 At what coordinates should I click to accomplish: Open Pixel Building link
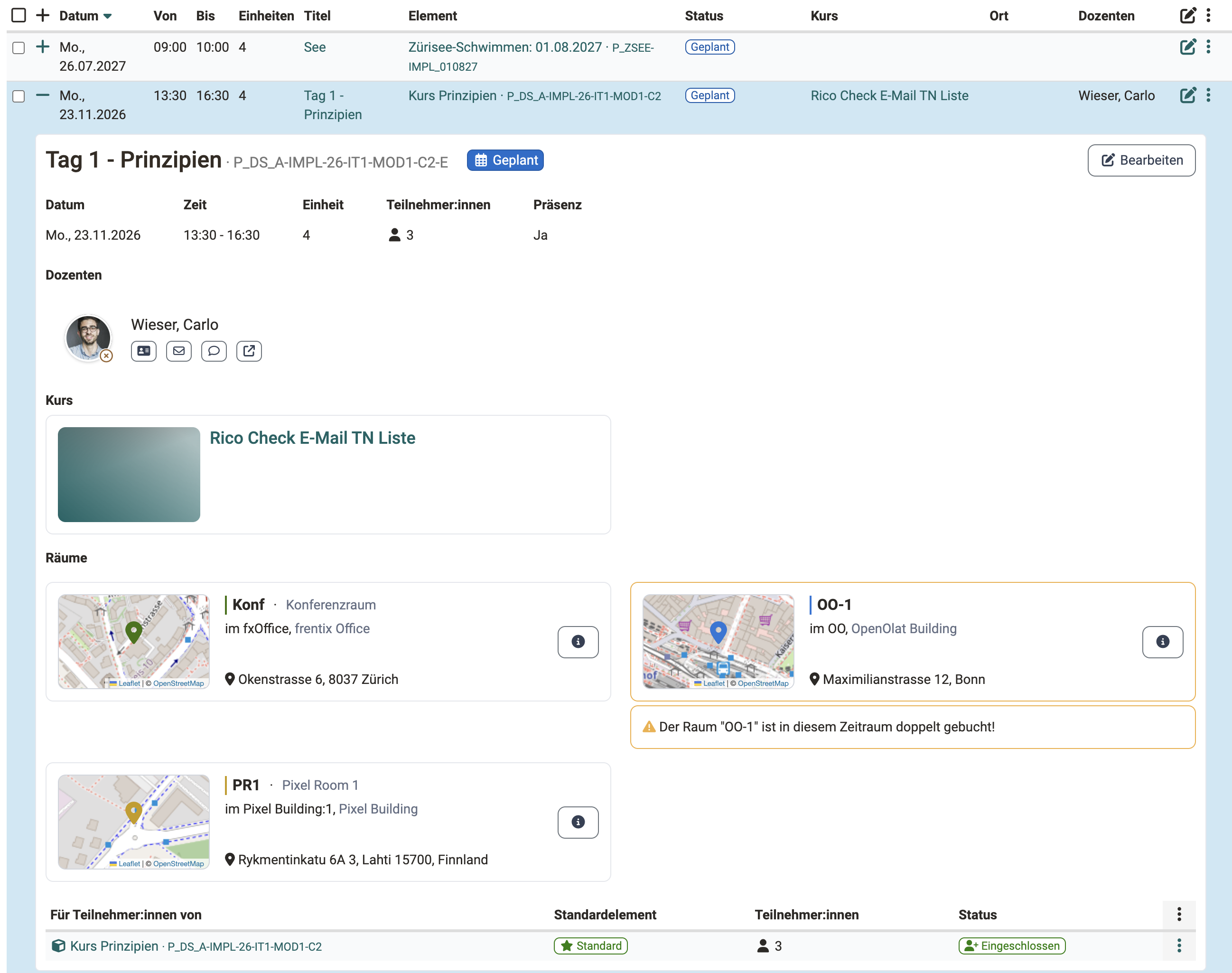(x=378, y=809)
